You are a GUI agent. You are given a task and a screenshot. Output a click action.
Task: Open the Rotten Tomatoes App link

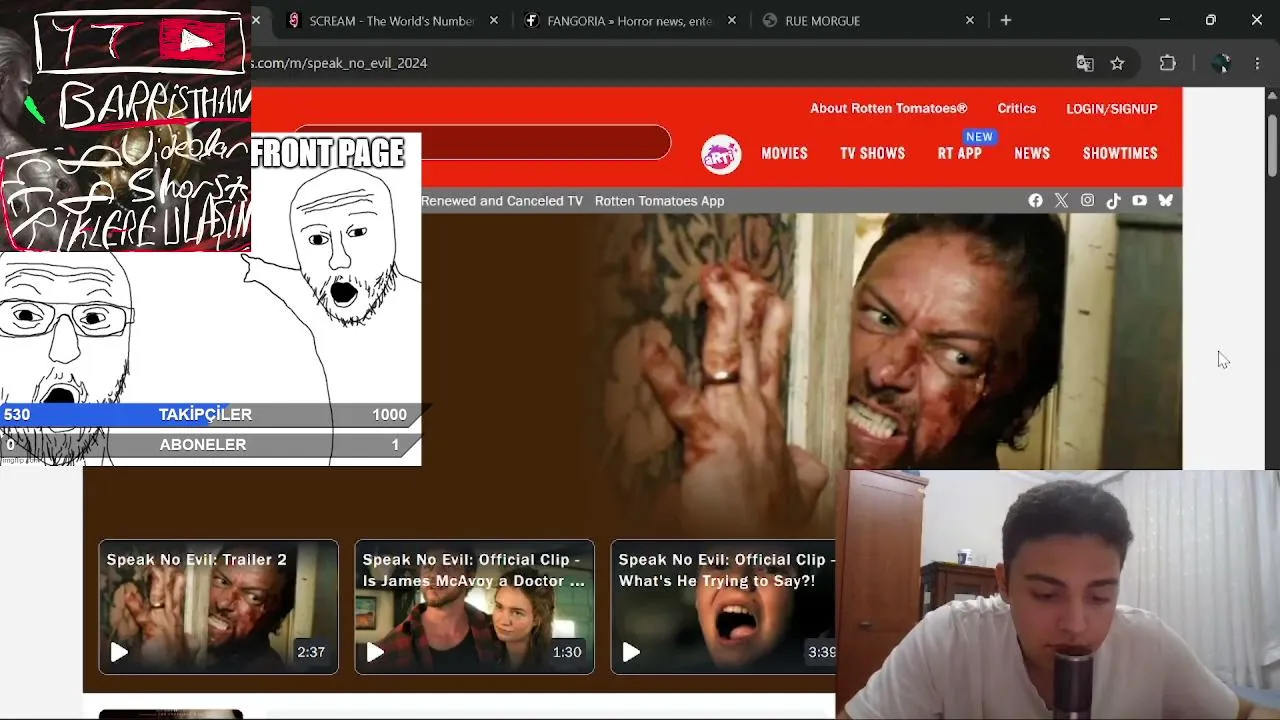(660, 201)
